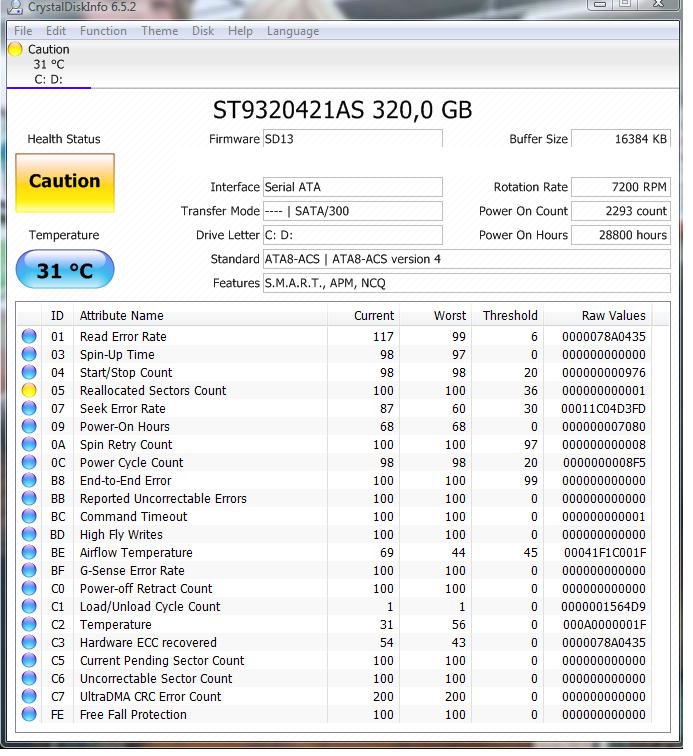Click blue status icon for Read Error Rate
Screen dimensions: 693x756
29,336
